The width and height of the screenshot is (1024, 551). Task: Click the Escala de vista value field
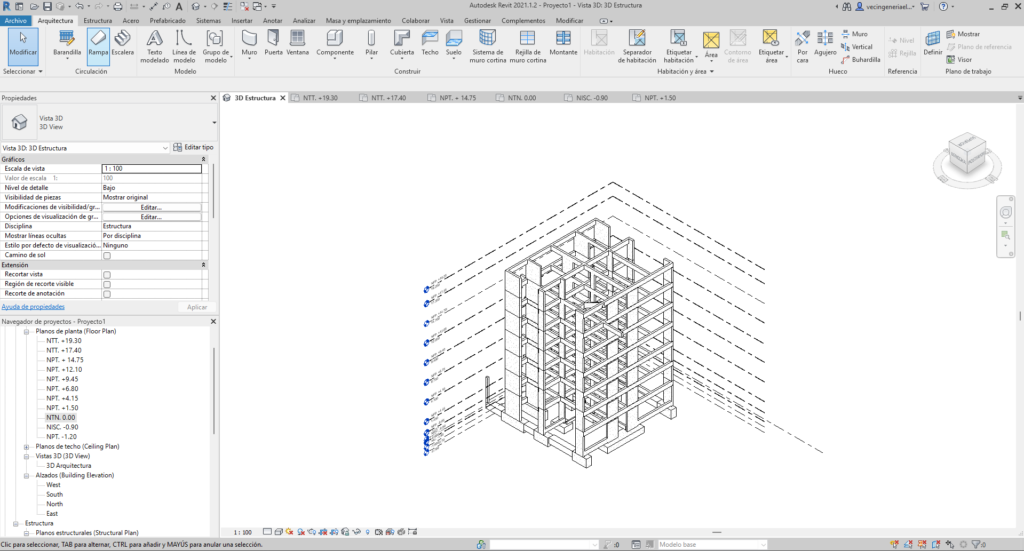click(152, 168)
